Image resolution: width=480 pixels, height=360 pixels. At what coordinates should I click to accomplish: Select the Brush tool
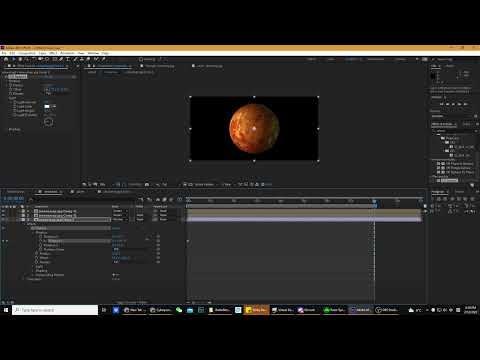[x=75, y=59]
